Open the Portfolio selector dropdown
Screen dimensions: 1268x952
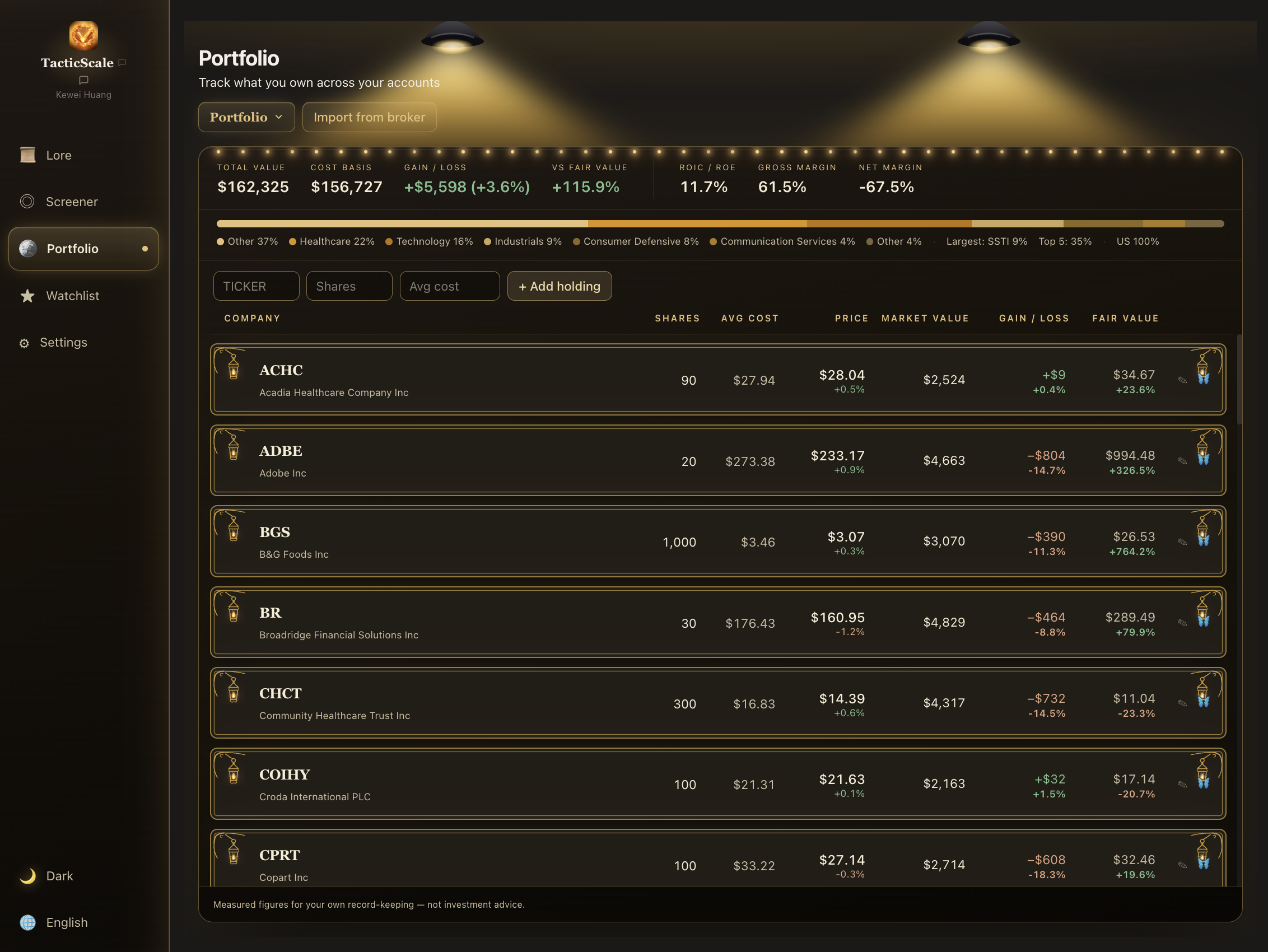(x=246, y=117)
